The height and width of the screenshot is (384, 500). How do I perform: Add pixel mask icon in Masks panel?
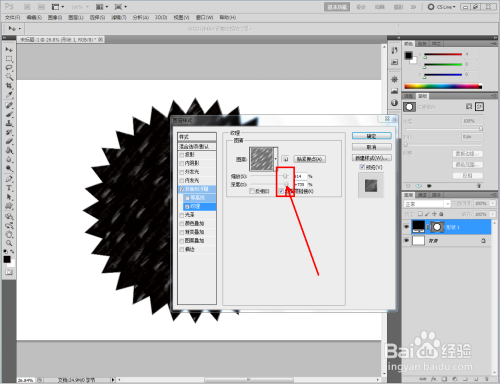tap(469, 106)
